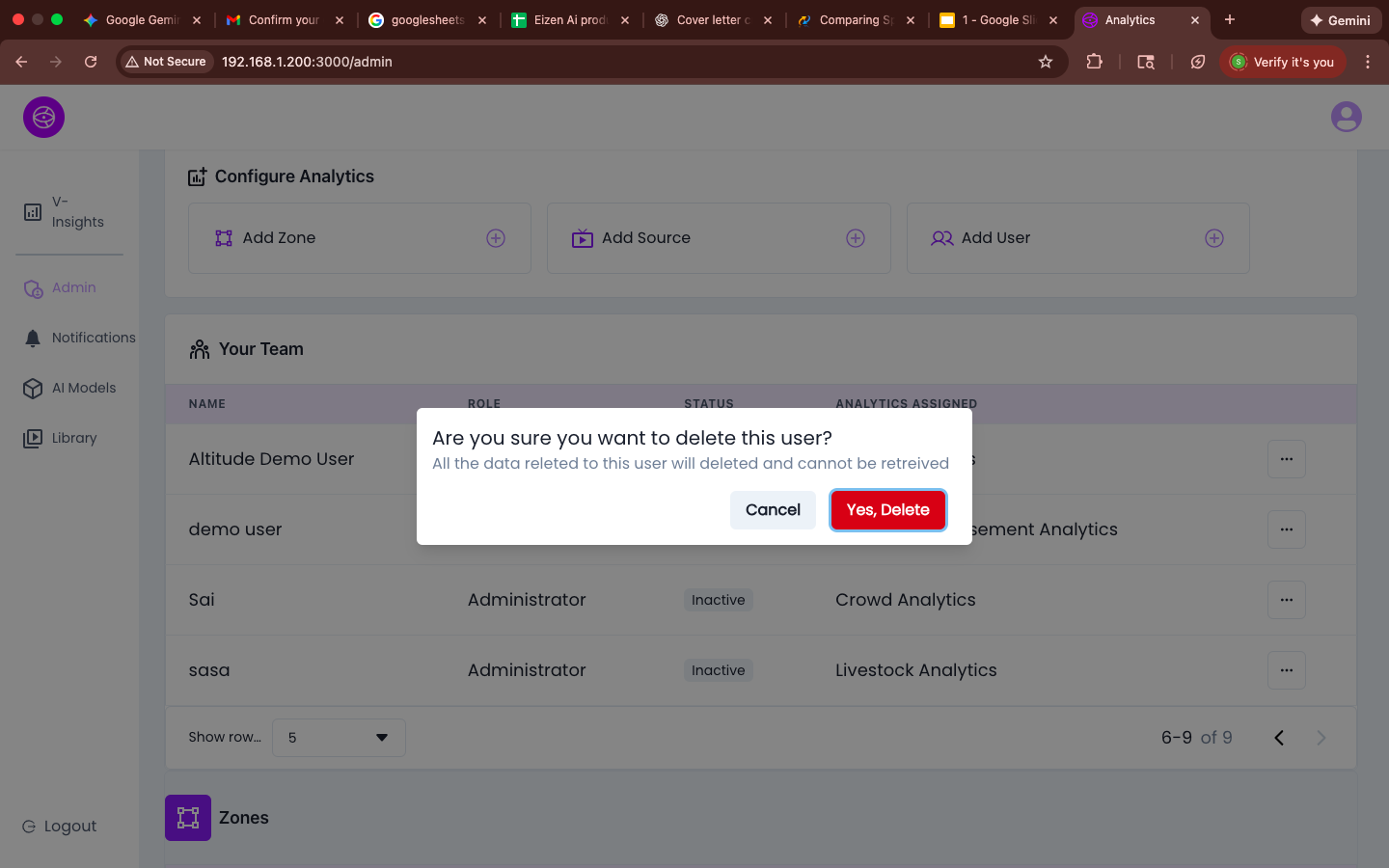The height and width of the screenshot is (868, 1389).
Task: Click the browser address bar URL
Action: (307, 62)
